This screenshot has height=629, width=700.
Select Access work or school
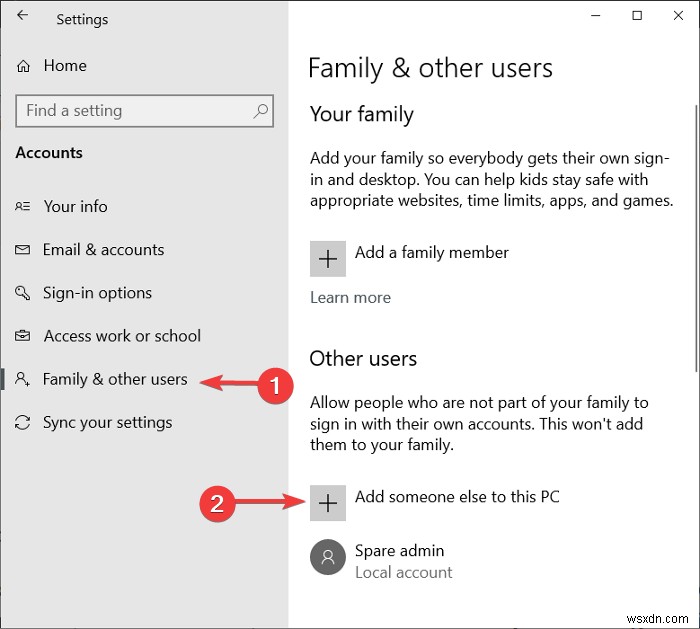click(122, 336)
